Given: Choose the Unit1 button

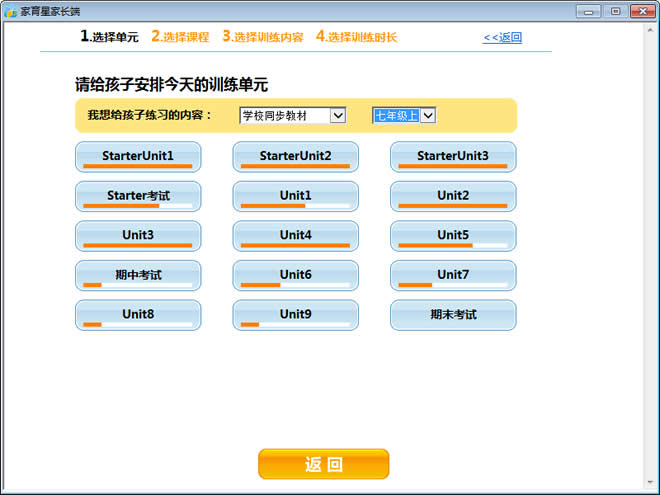Looking at the screenshot, I should tap(295, 197).
